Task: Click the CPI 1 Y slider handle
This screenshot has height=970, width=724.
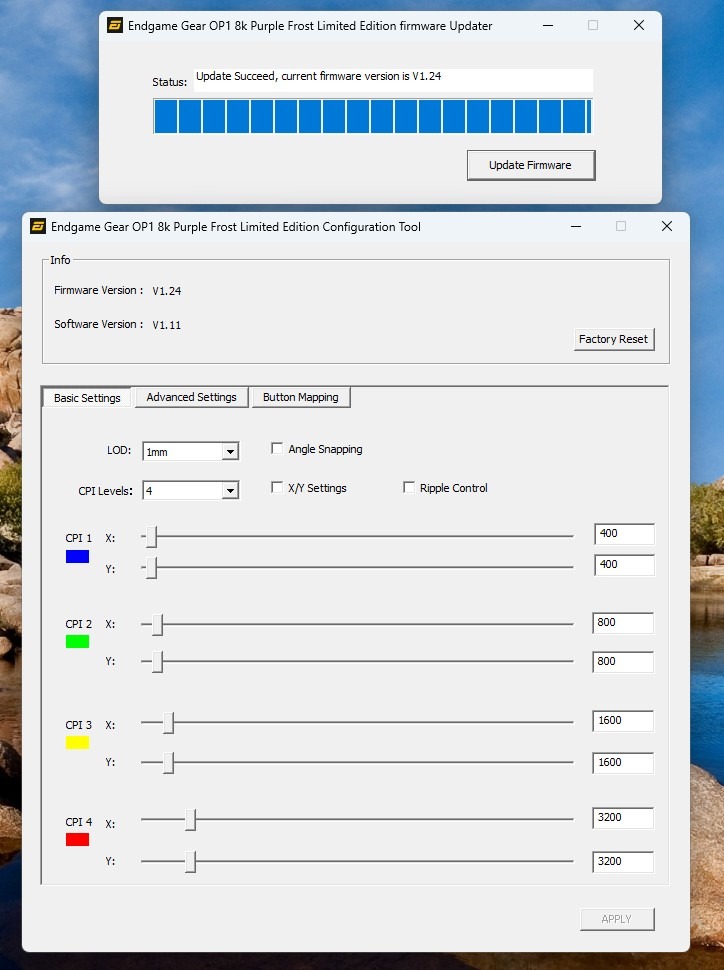Action: click(x=152, y=567)
